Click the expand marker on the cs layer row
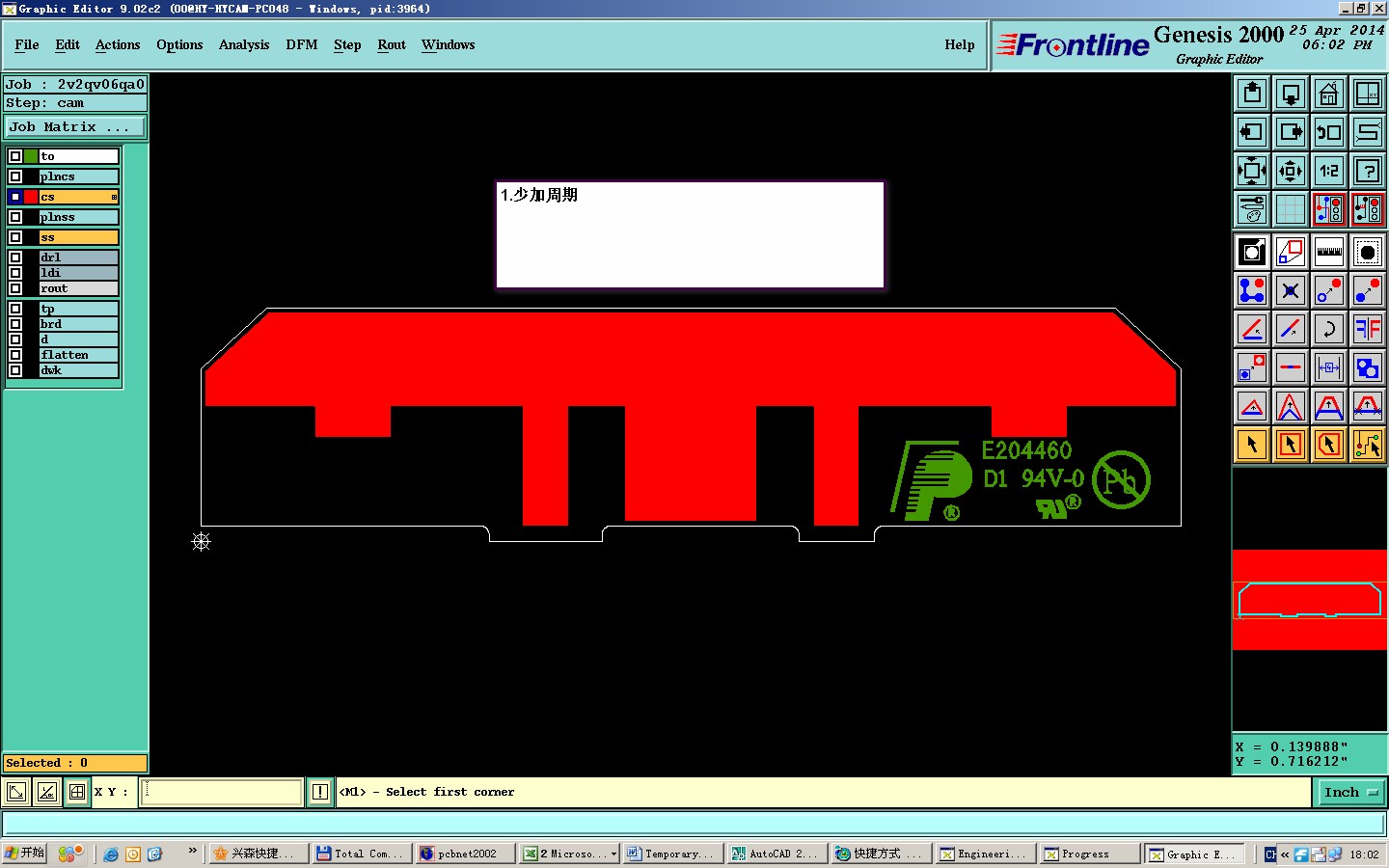Screen dimensions: 1389x868 click(114, 197)
